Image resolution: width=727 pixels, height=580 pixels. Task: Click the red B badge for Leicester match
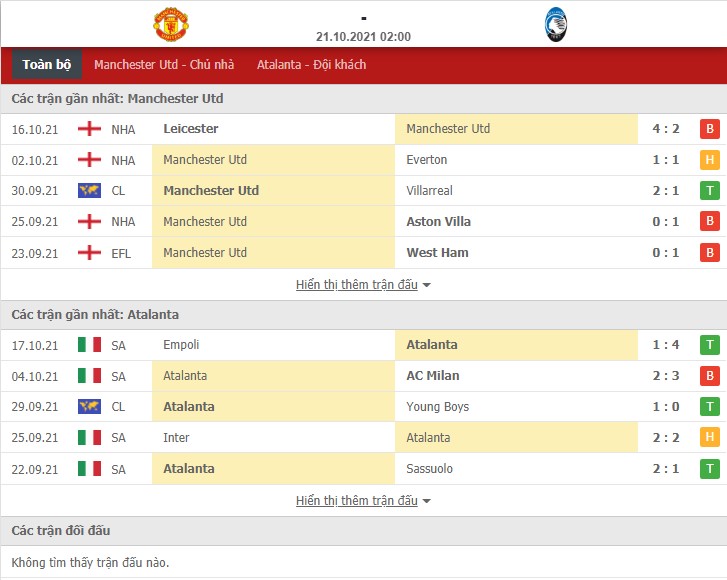coord(709,129)
